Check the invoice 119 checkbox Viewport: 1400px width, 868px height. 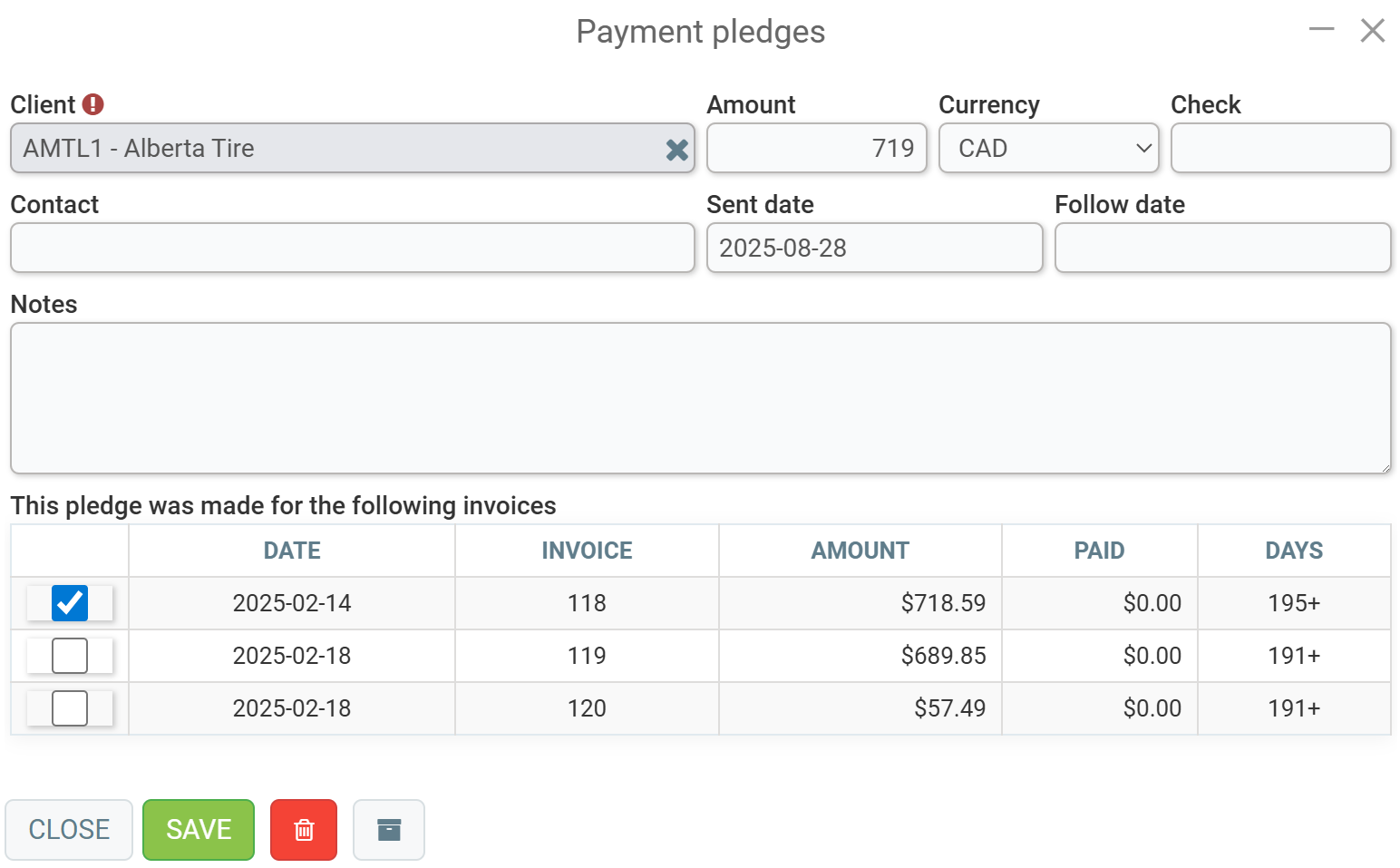(x=70, y=656)
